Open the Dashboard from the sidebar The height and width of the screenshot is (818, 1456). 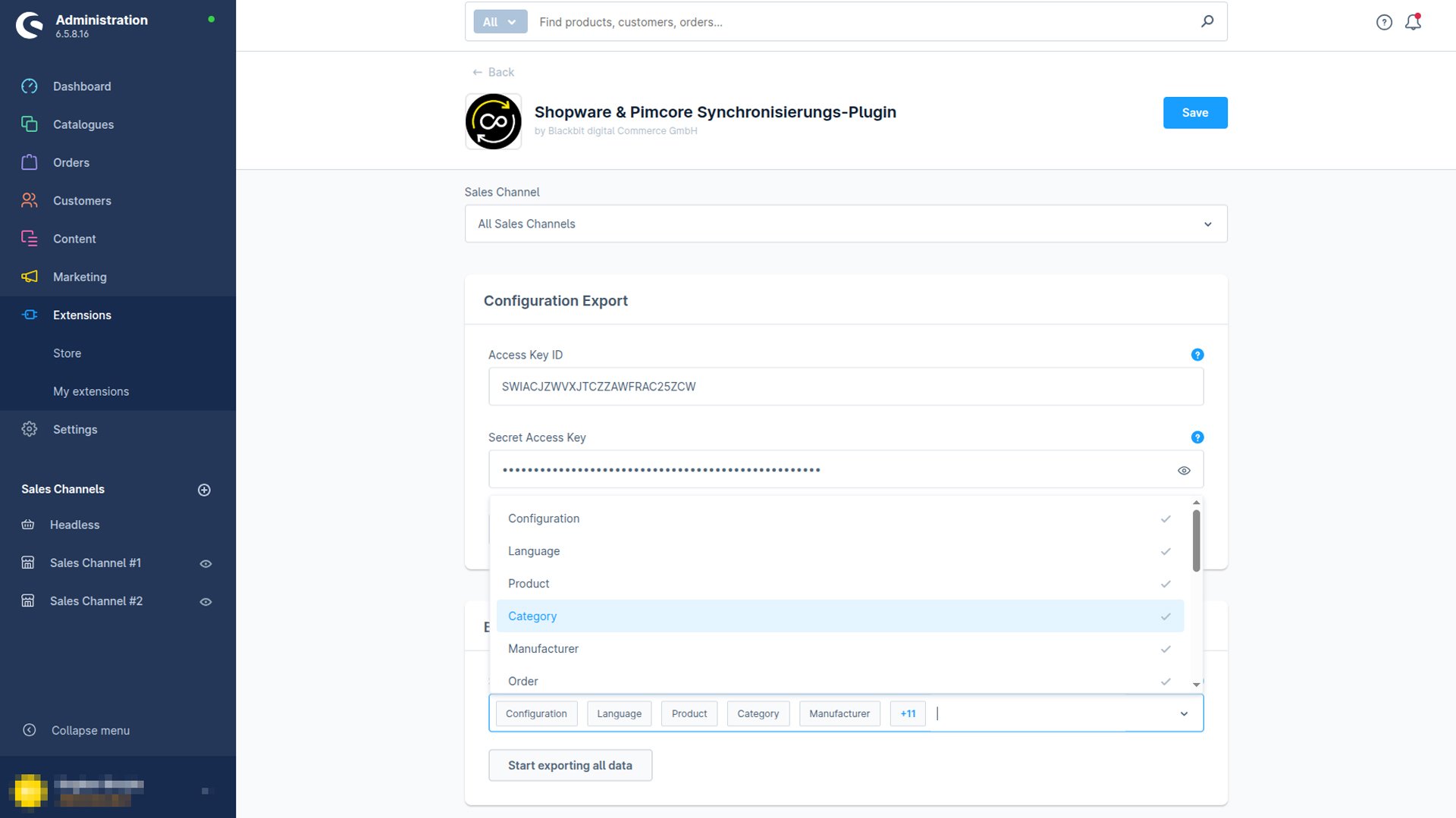point(82,86)
